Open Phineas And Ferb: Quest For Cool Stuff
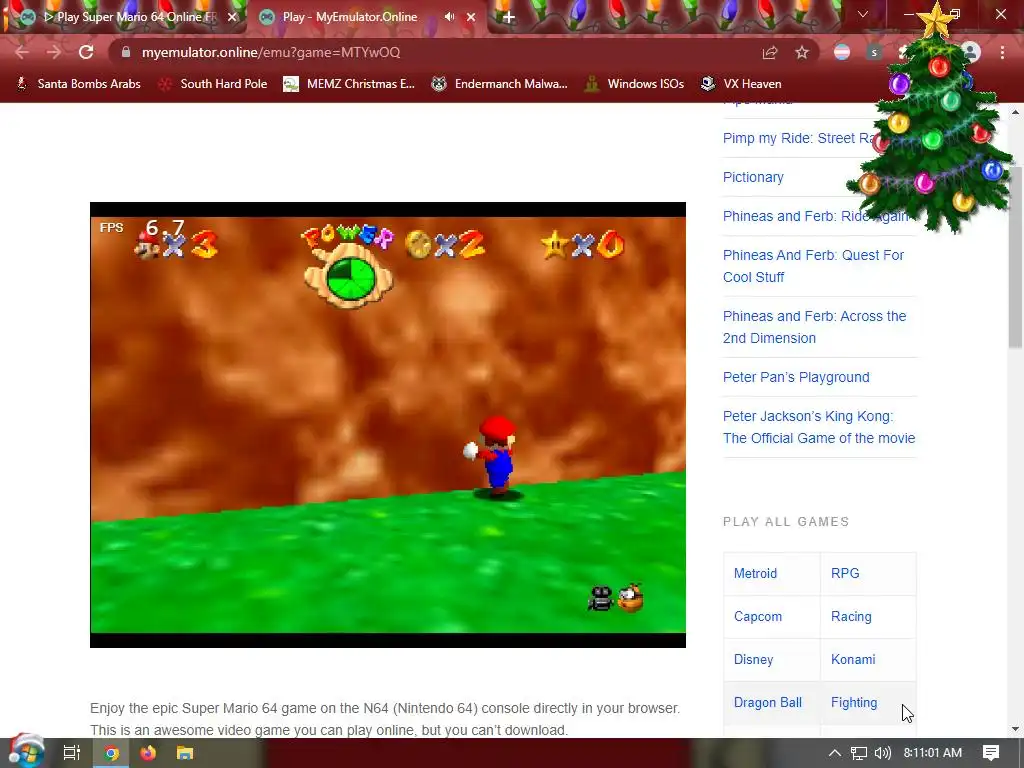The height and width of the screenshot is (768, 1024). tap(813, 266)
